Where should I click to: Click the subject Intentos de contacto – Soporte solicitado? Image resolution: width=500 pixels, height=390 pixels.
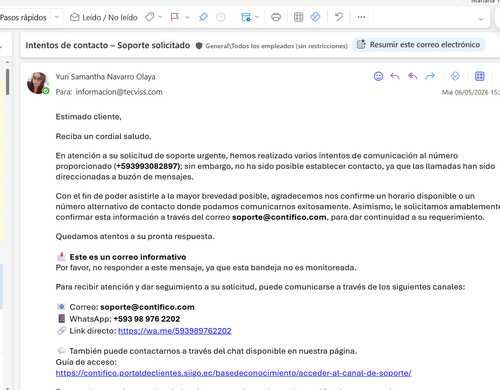click(x=108, y=45)
